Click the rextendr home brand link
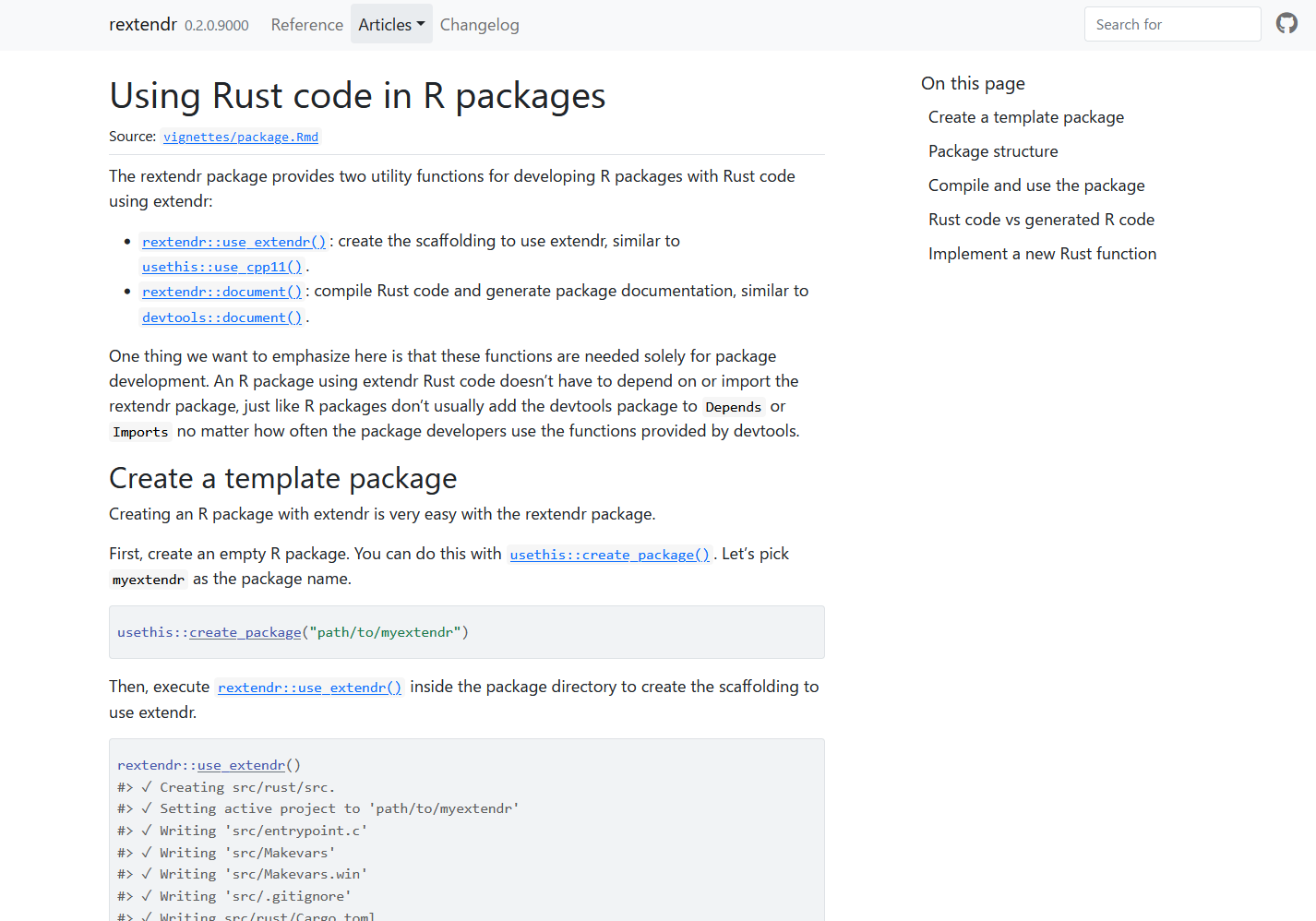 pos(142,25)
